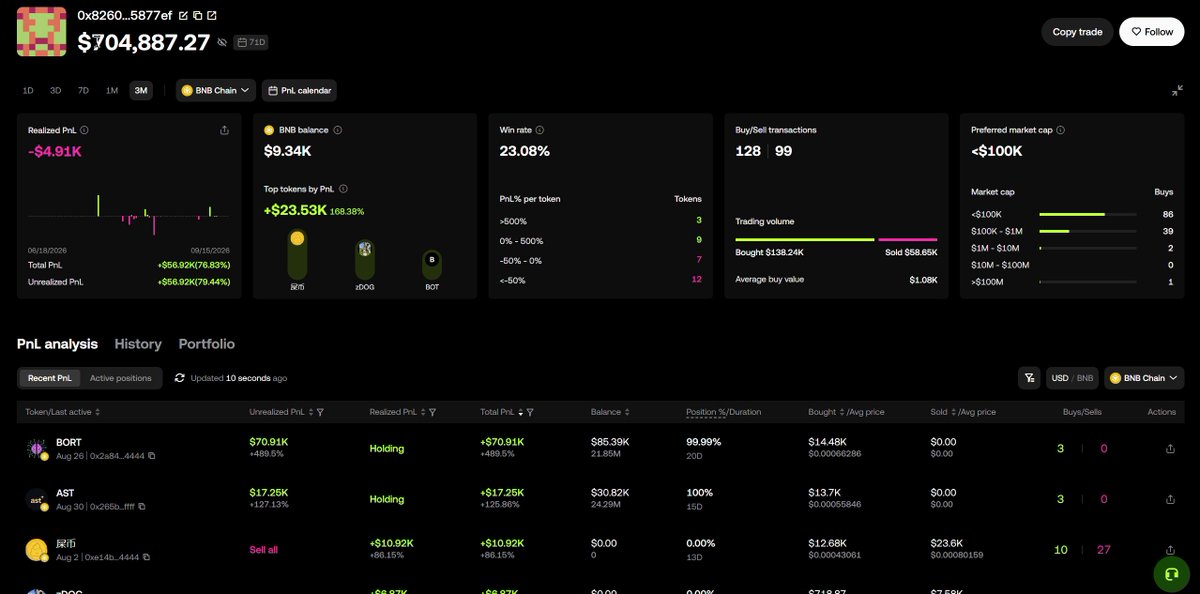Click the <$100K market cap bar
The image size is (1200, 594).
coord(1087,214)
